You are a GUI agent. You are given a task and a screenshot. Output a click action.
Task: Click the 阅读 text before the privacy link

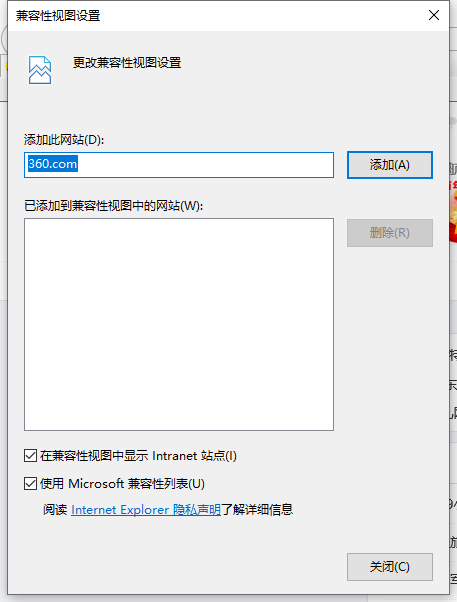point(55,510)
